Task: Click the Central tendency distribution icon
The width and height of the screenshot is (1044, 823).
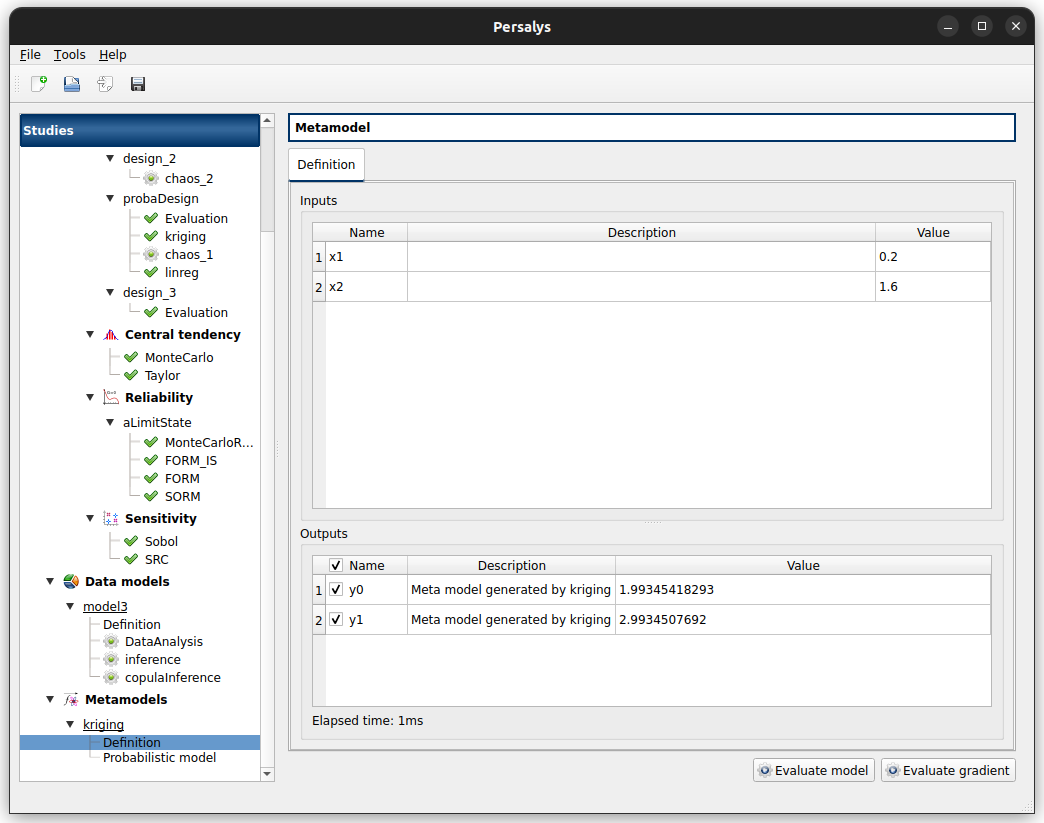Action: [x=110, y=335]
